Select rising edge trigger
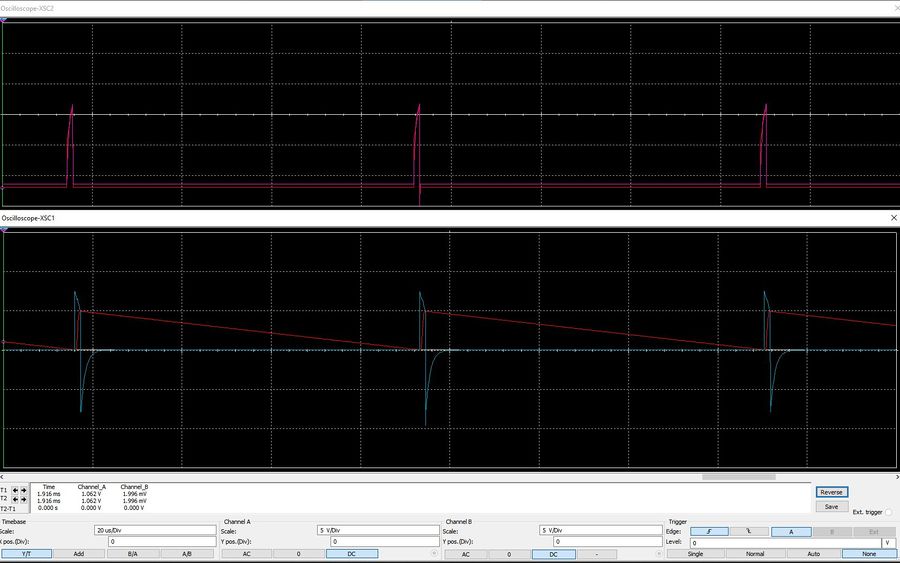This screenshot has height=563, width=900. pyautogui.click(x=709, y=531)
